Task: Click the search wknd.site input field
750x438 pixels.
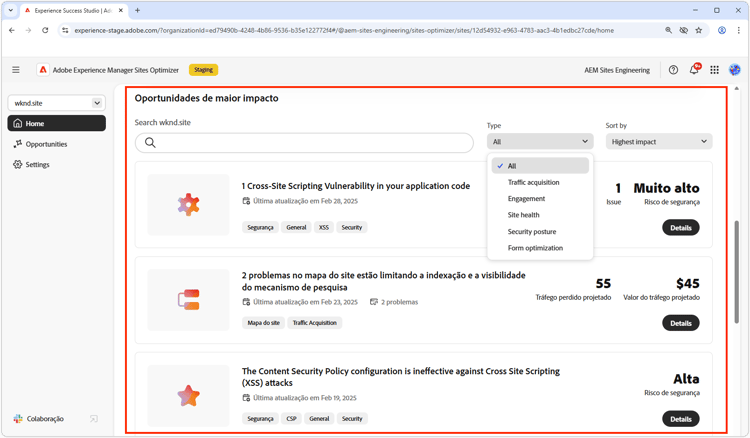Action: [304, 142]
